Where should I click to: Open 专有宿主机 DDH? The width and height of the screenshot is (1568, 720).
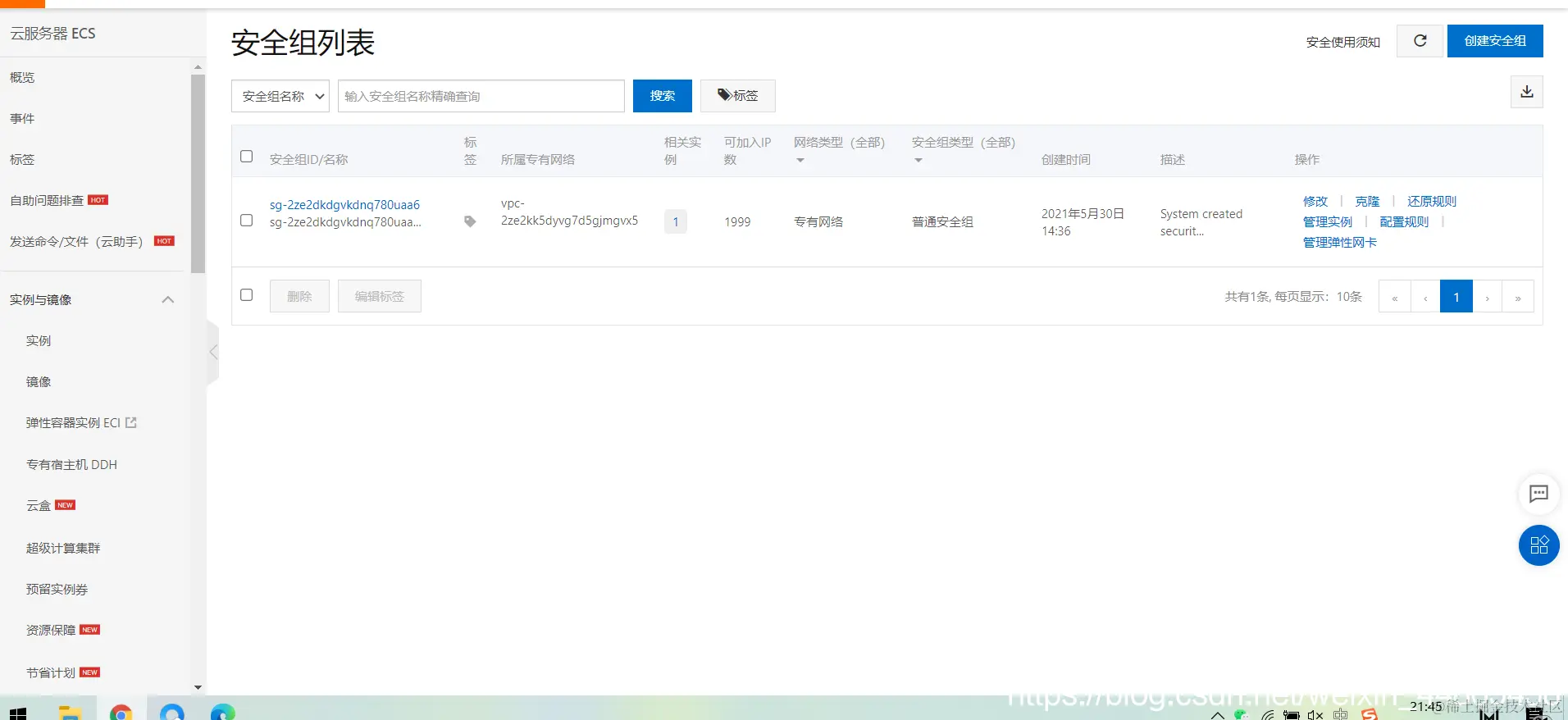(71, 464)
